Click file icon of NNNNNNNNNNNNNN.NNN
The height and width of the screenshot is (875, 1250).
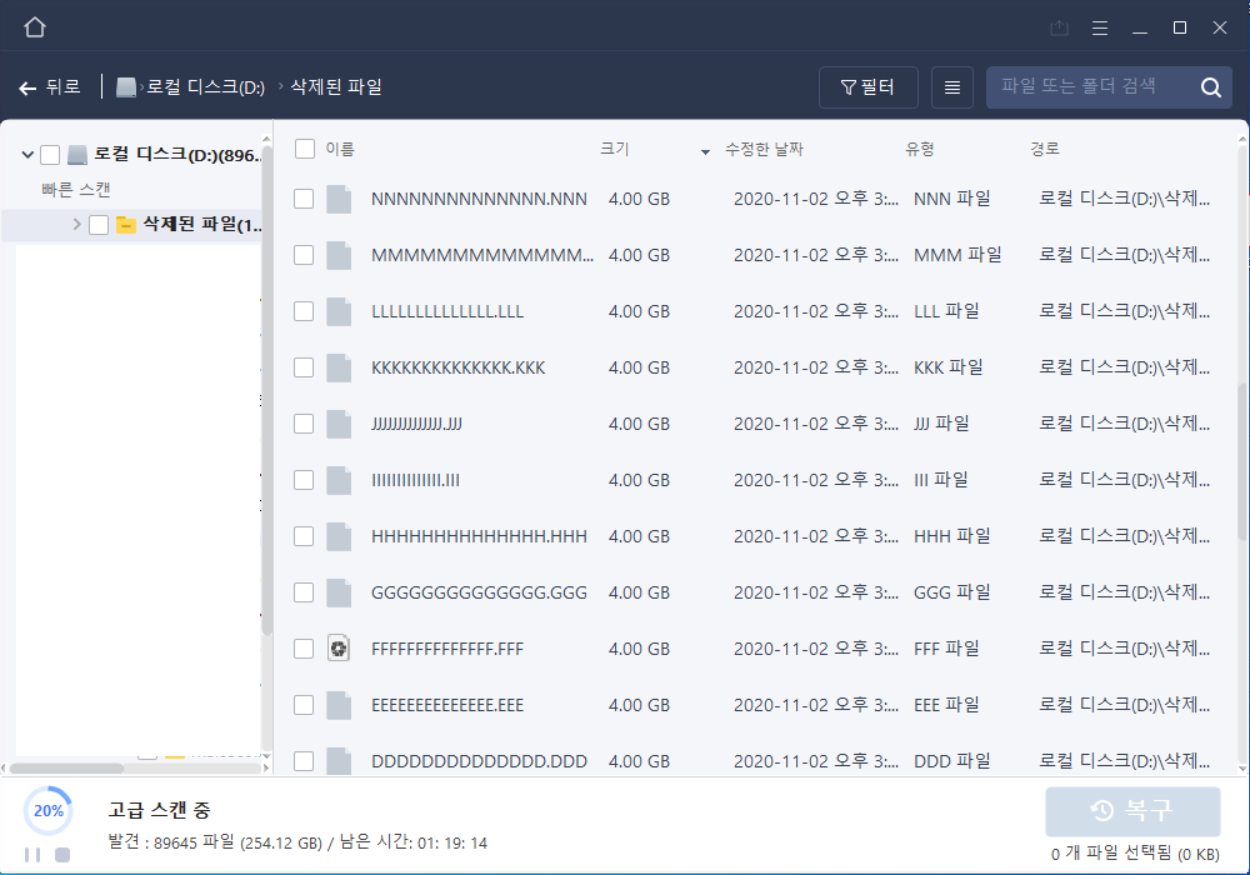pyautogui.click(x=339, y=199)
